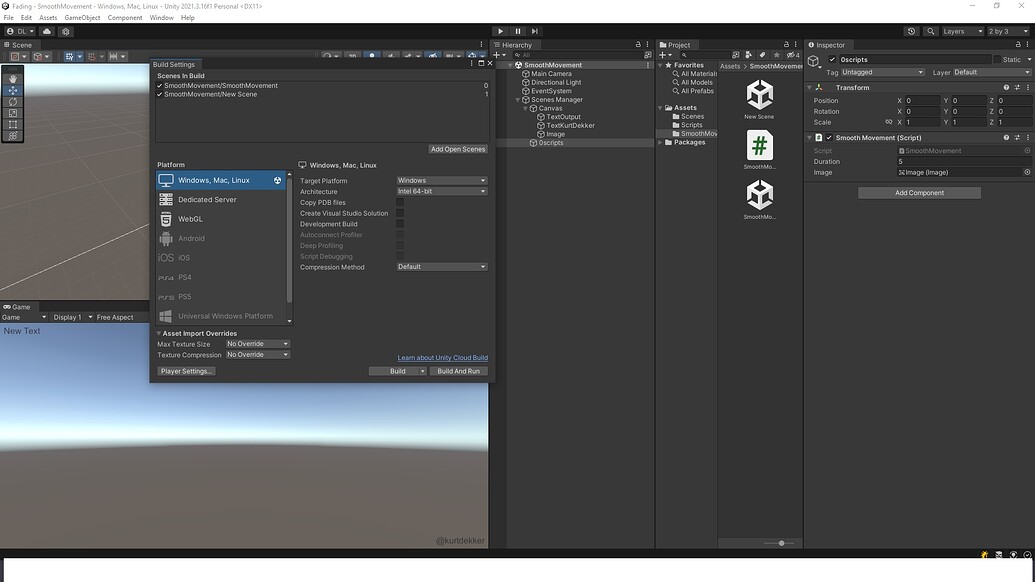The image size is (1035, 582).
Task: Open the Target Platform dropdown
Action: 441,180
